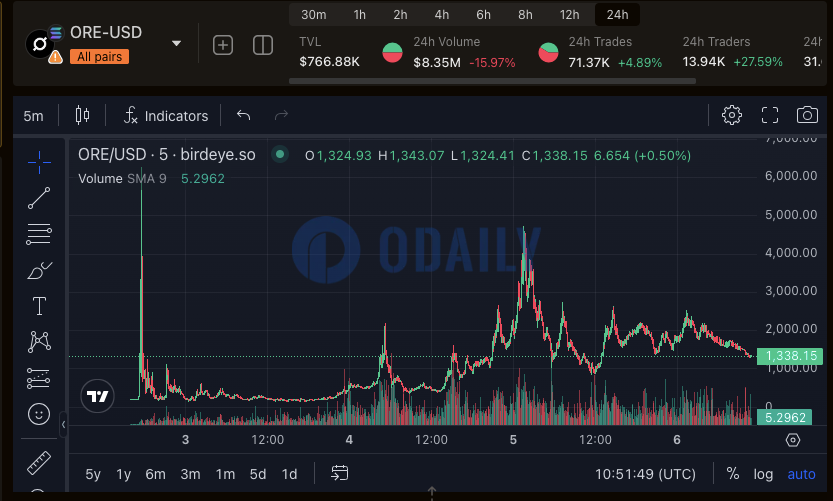The height and width of the screenshot is (501, 833).
Task: Open the 5m interval selector
Action: coord(33,116)
